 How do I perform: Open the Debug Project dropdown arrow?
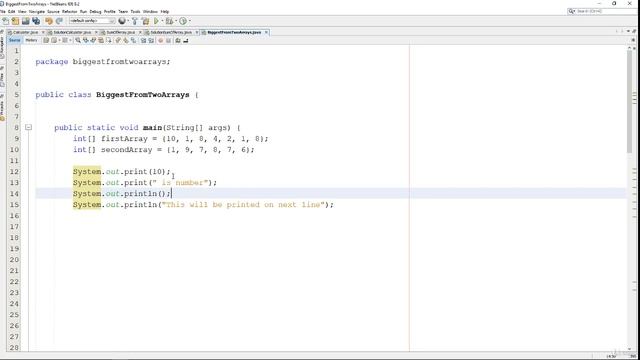[176, 21]
